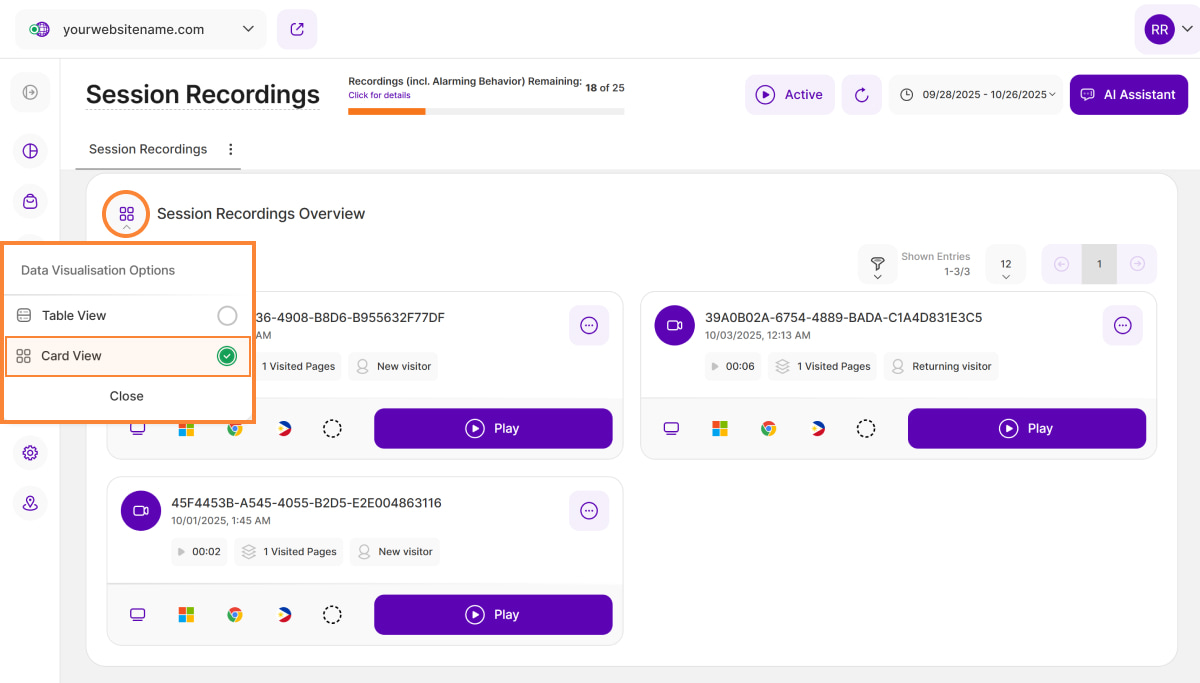Expand the sidebar with arrow icon
The width and height of the screenshot is (1200, 683).
tap(30, 92)
